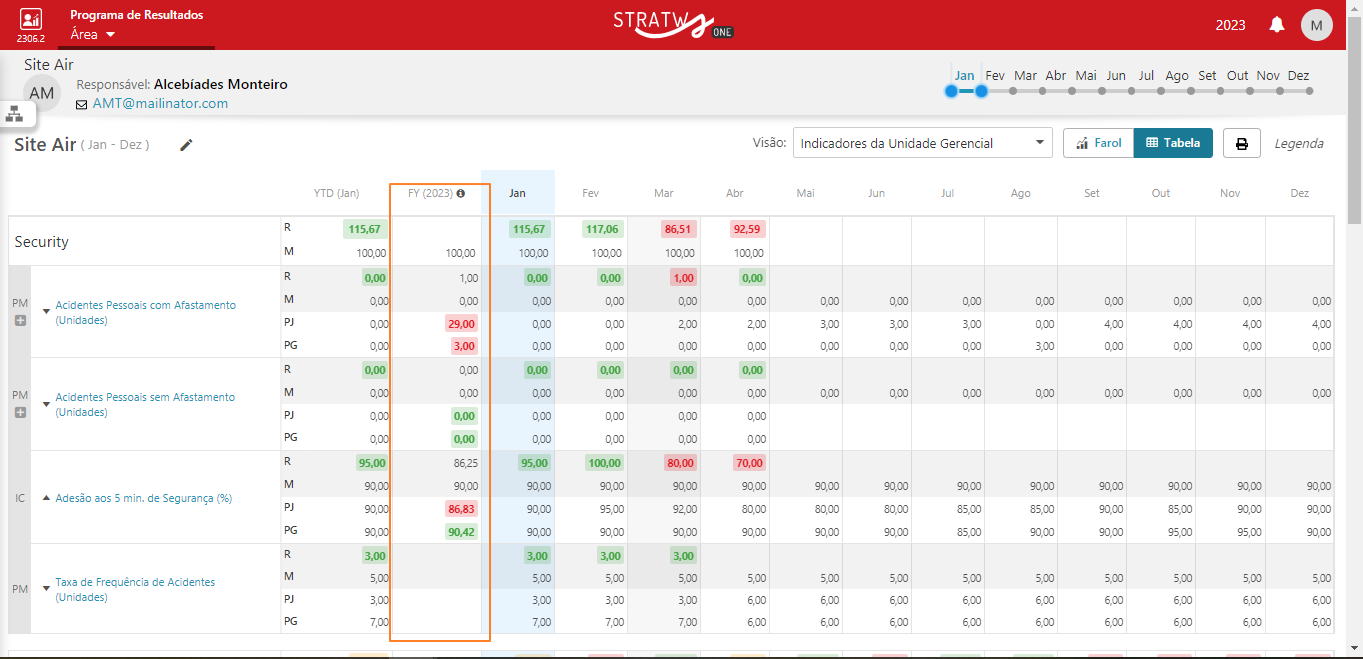1363x659 pixels.
Task: Select Jun on the month timeline
Action: 1116,75
